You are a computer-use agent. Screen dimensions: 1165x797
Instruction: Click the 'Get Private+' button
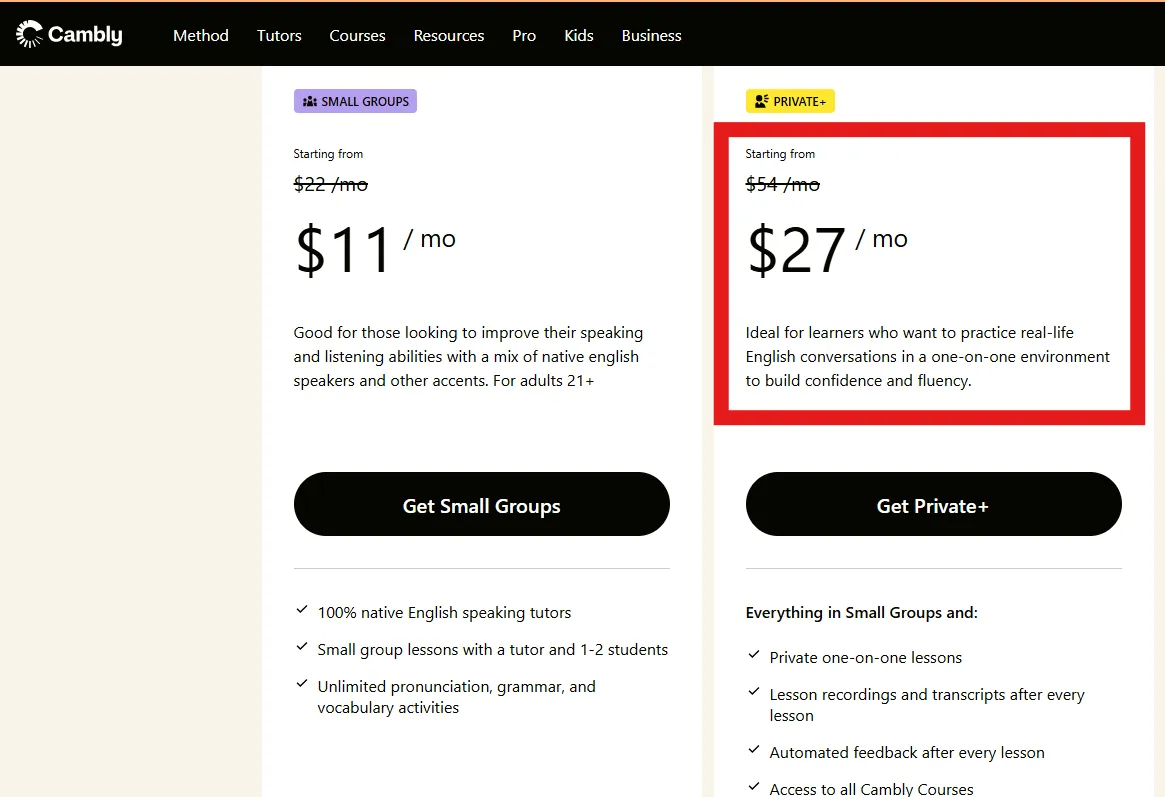pos(932,505)
